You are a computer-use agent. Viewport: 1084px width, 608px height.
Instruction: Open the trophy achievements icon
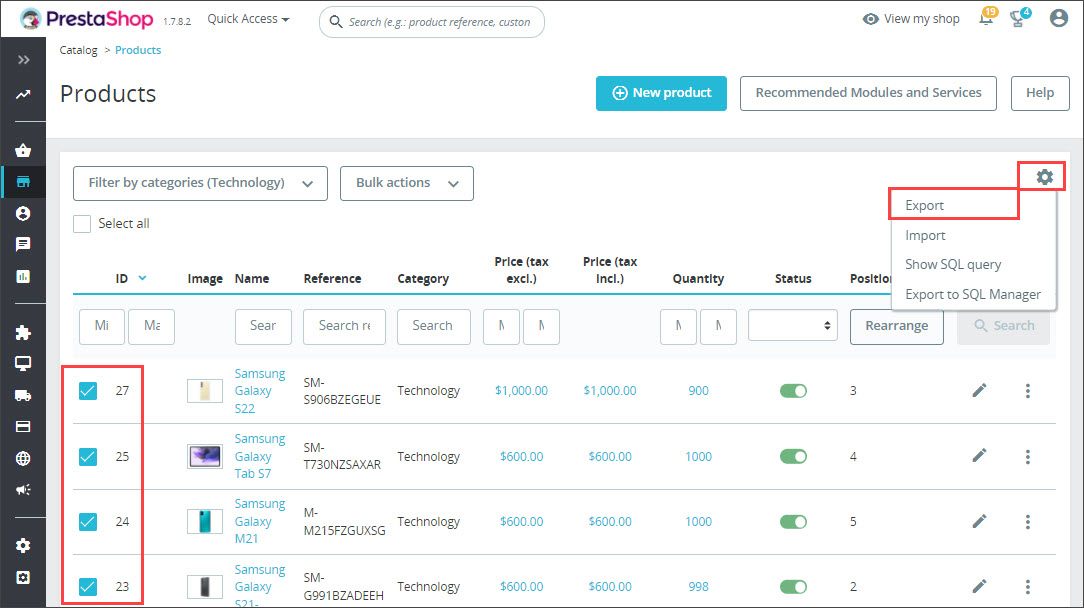click(x=1019, y=18)
